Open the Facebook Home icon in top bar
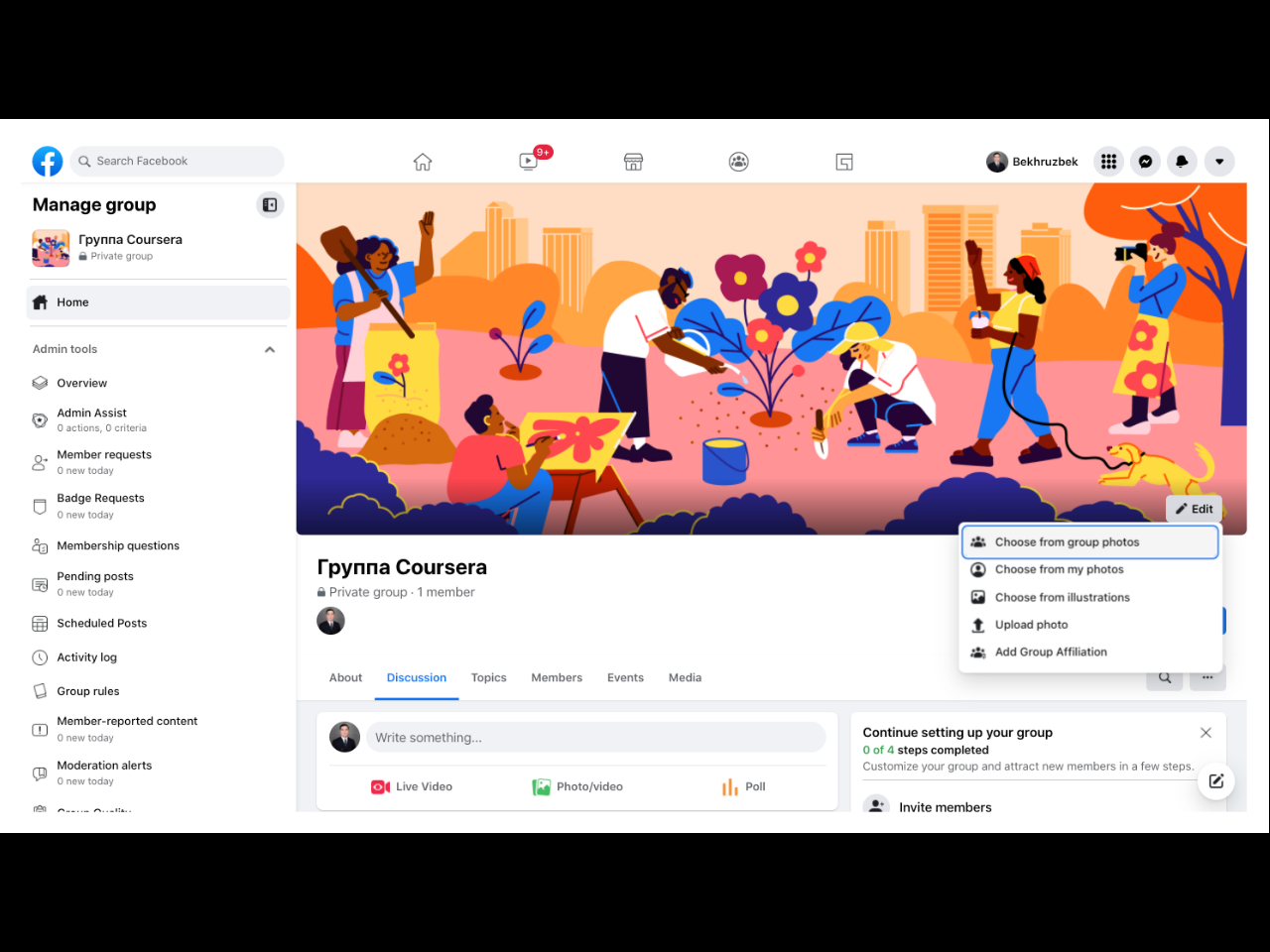 click(423, 162)
